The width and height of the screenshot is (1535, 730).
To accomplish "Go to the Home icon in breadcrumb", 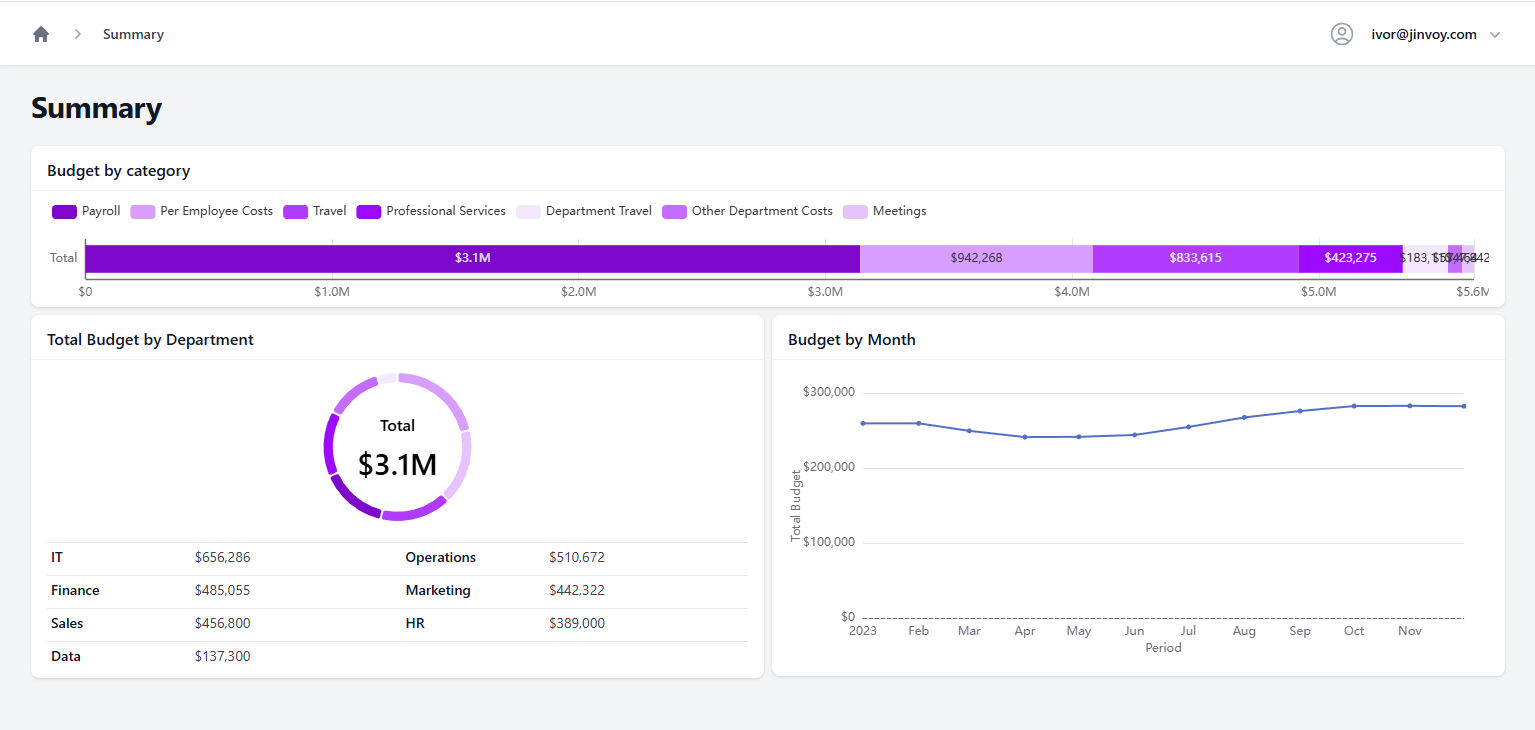I will (41, 34).
